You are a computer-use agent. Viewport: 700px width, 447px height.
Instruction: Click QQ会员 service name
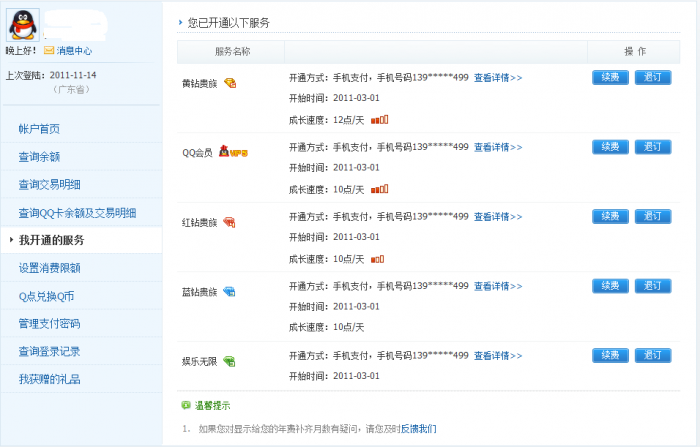click(197, 153)
